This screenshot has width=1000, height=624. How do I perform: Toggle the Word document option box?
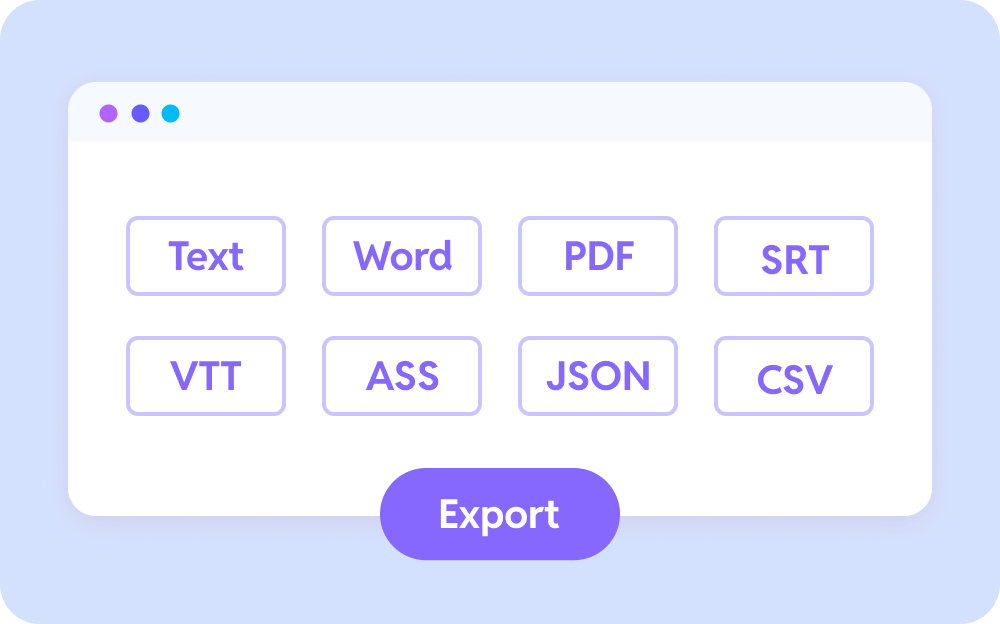402,256
